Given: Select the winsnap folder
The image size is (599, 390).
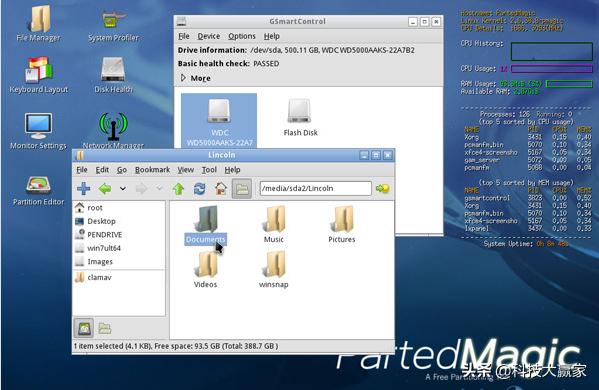Looking at the screenshot, I should coord(274,270).
